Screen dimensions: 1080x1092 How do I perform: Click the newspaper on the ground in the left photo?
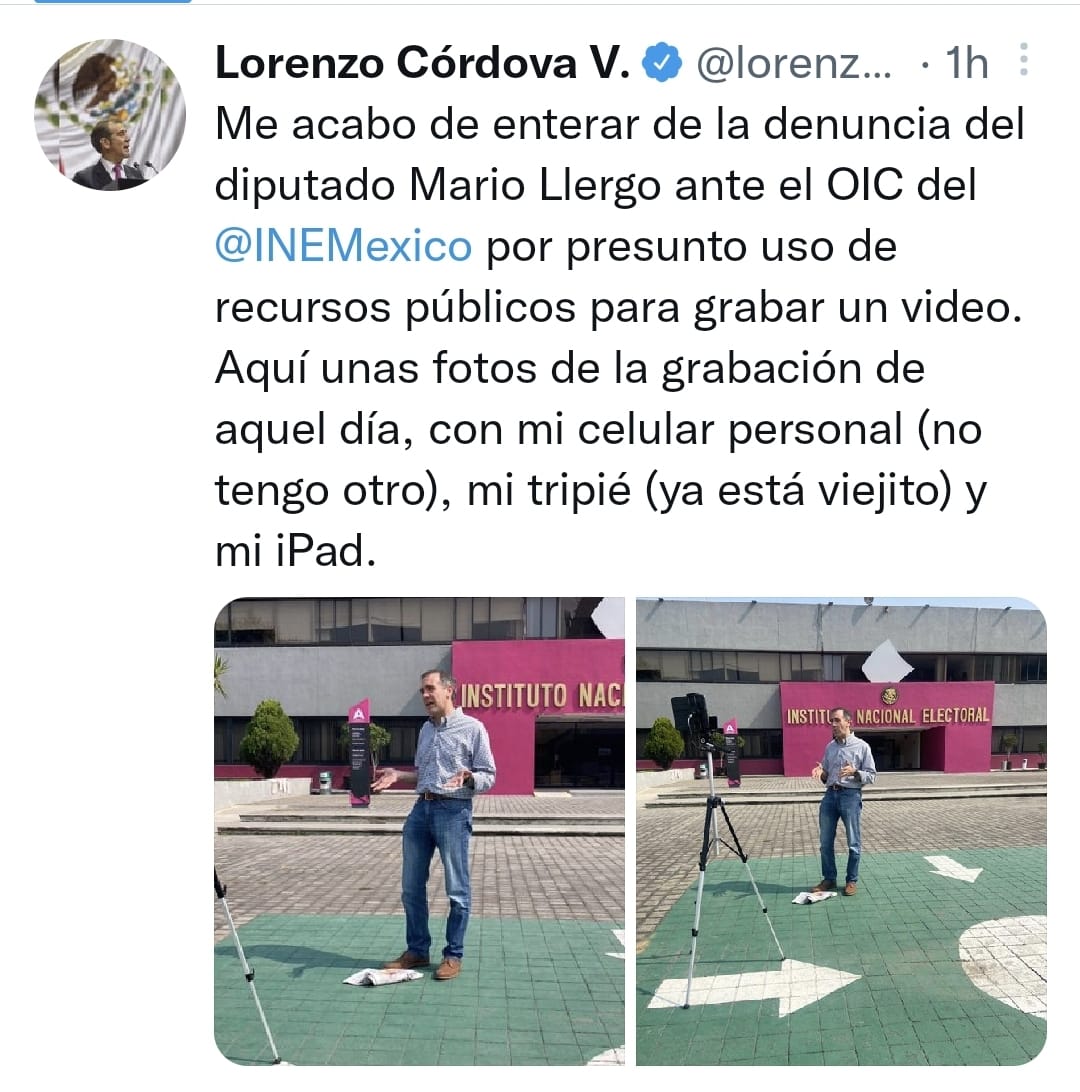tap(382, 976)
